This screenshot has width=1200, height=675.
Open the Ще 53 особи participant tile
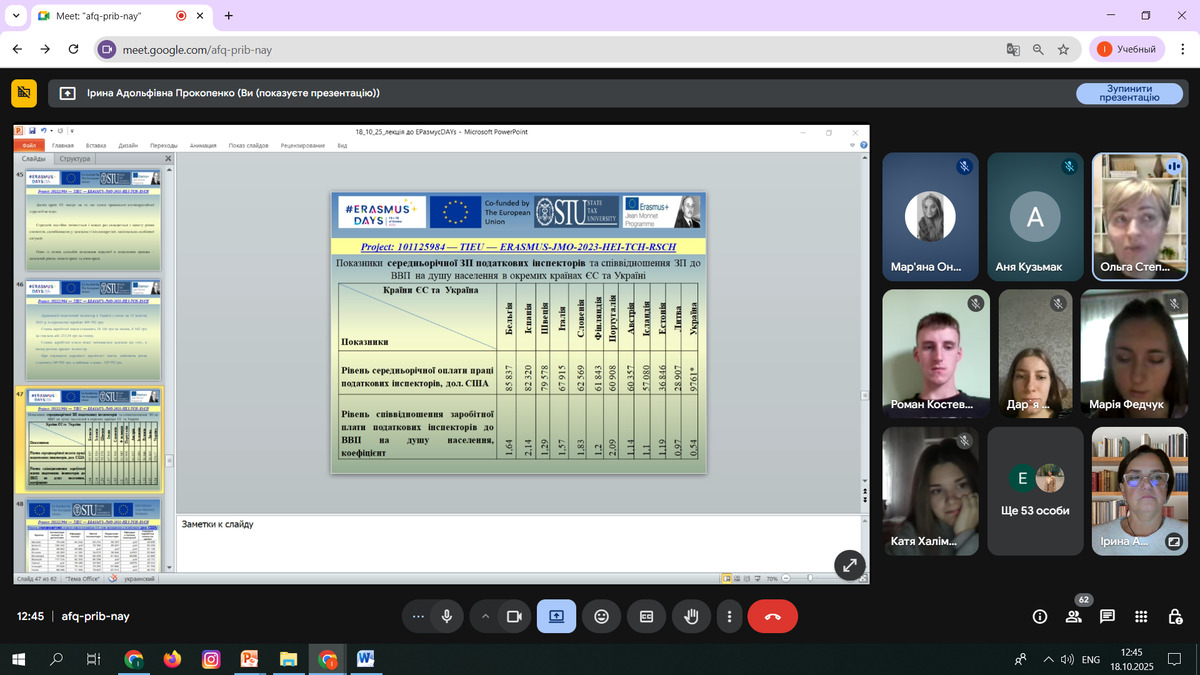pyautogui.click(x=1034, y=490)
